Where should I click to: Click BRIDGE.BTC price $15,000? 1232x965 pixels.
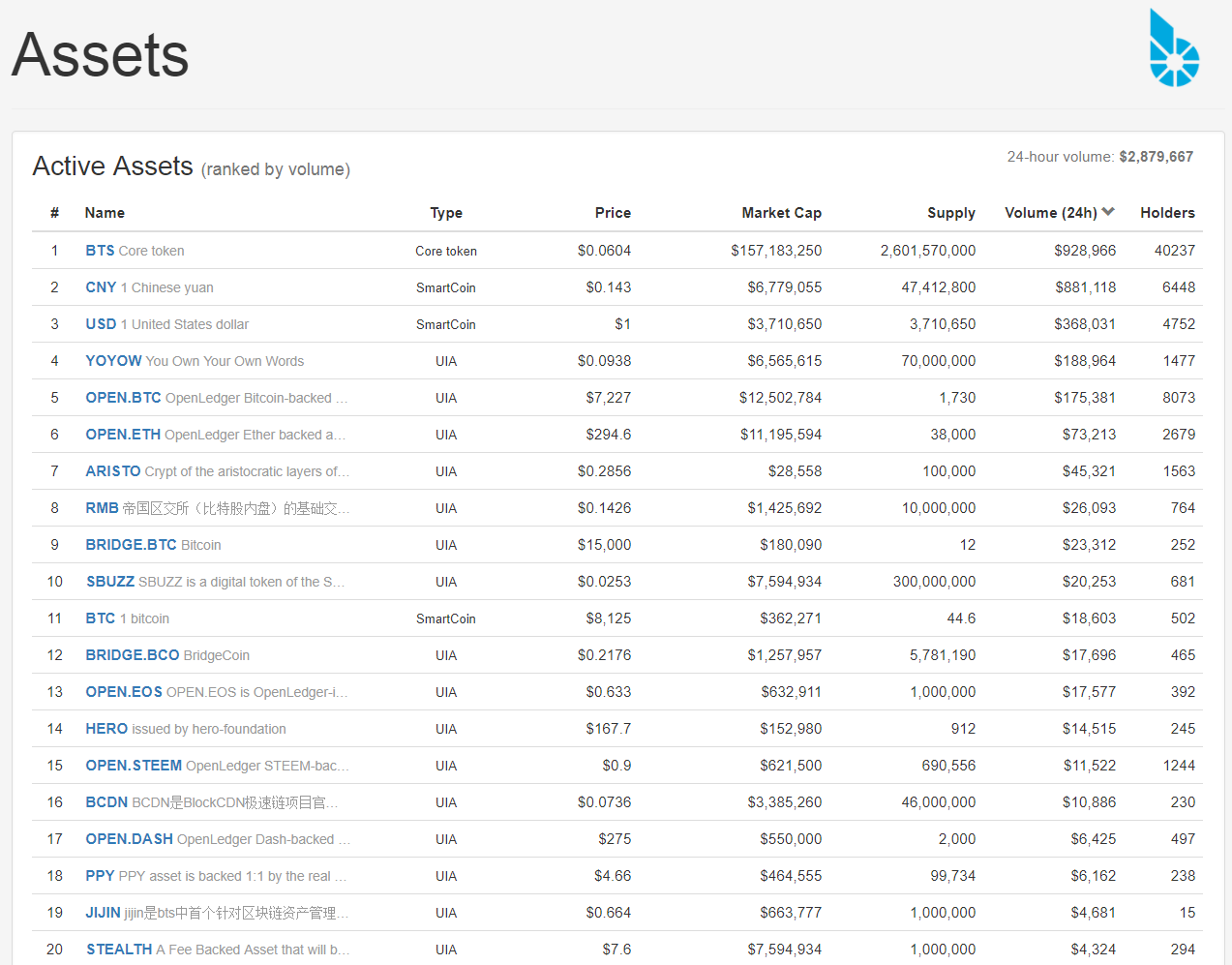[x=605, y=545]
